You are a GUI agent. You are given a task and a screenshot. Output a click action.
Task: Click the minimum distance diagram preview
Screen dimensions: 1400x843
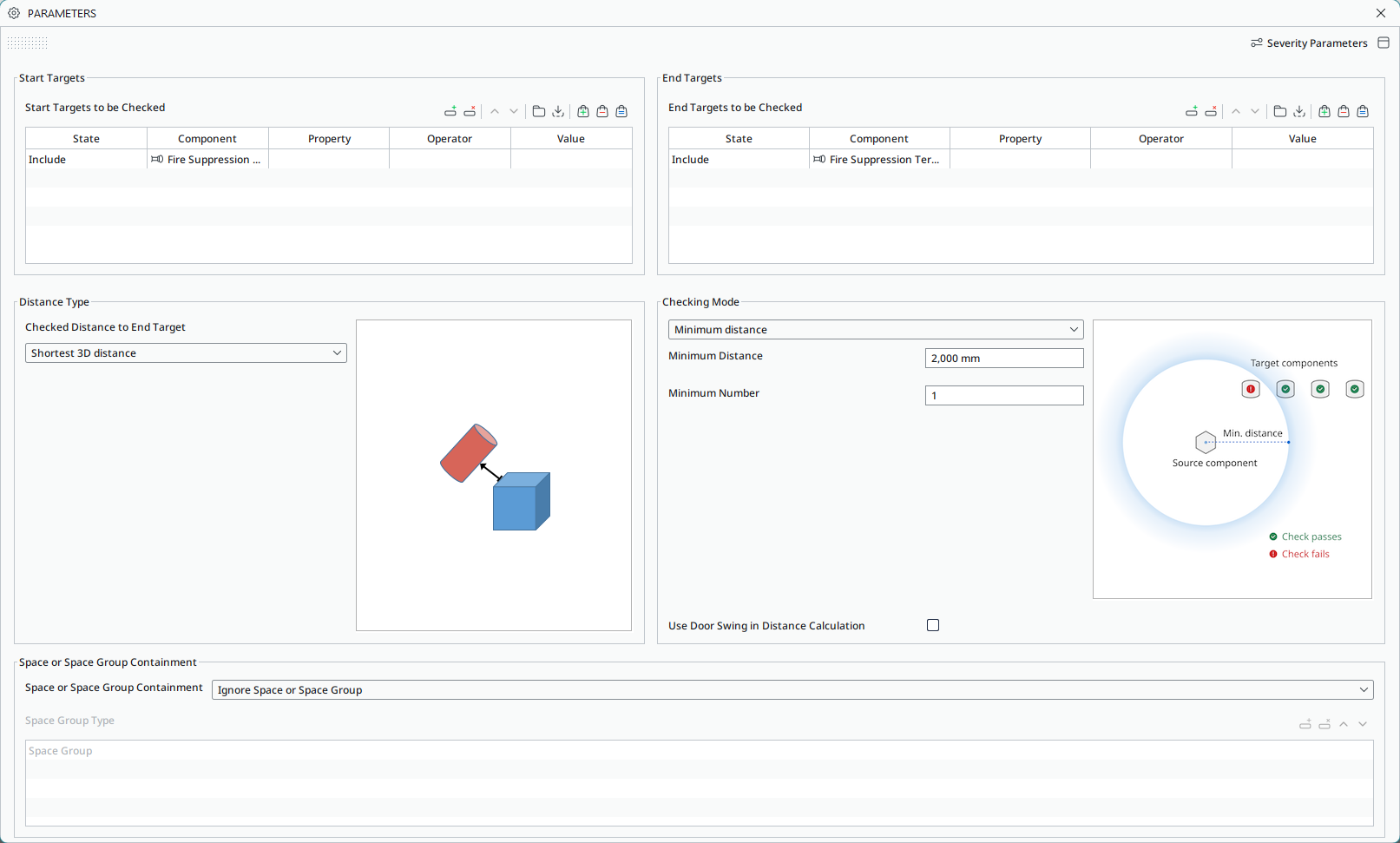1232,459
